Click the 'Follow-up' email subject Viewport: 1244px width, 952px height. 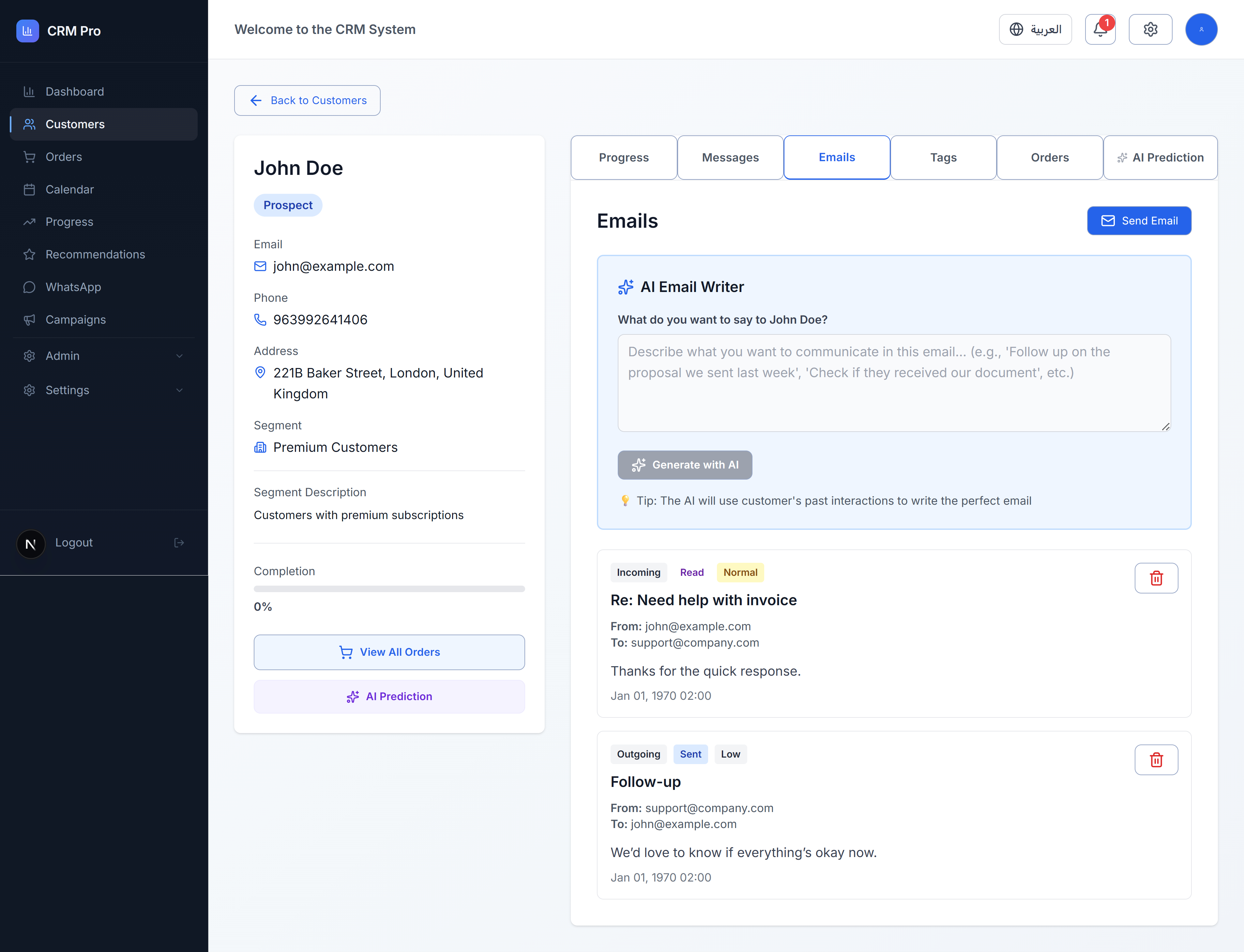point(645,781)
